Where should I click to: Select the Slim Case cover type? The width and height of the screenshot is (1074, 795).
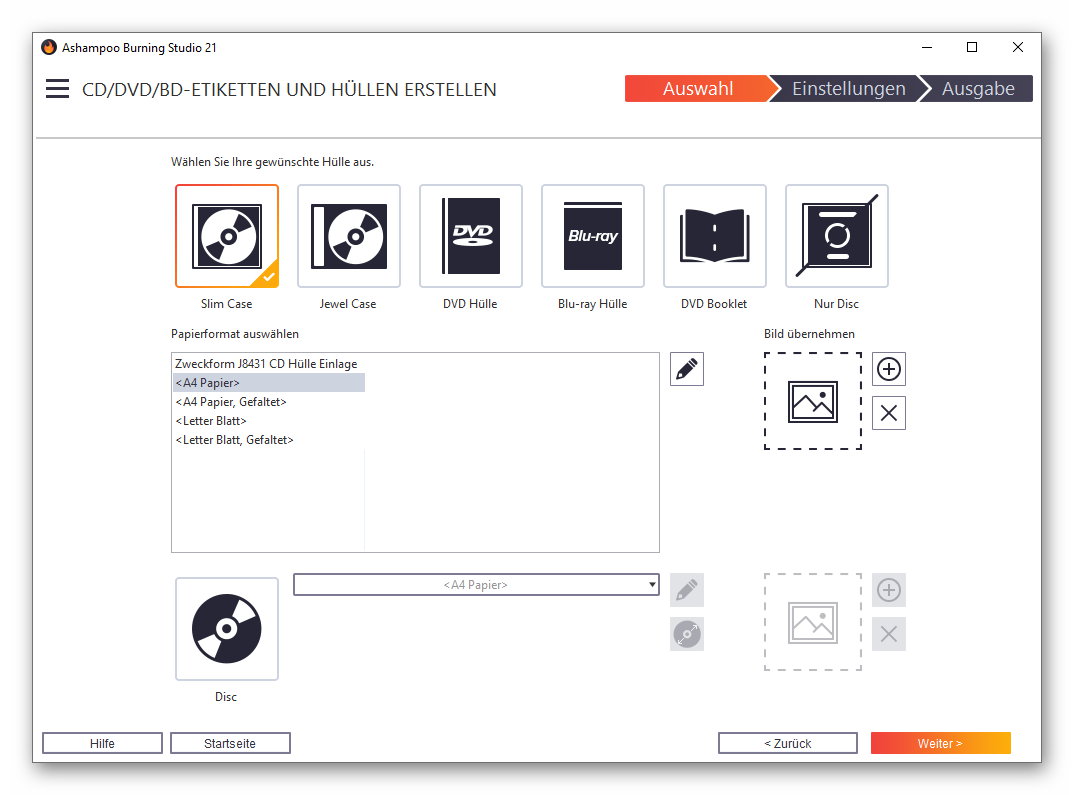pyautogui.click(x=226, y=236)
